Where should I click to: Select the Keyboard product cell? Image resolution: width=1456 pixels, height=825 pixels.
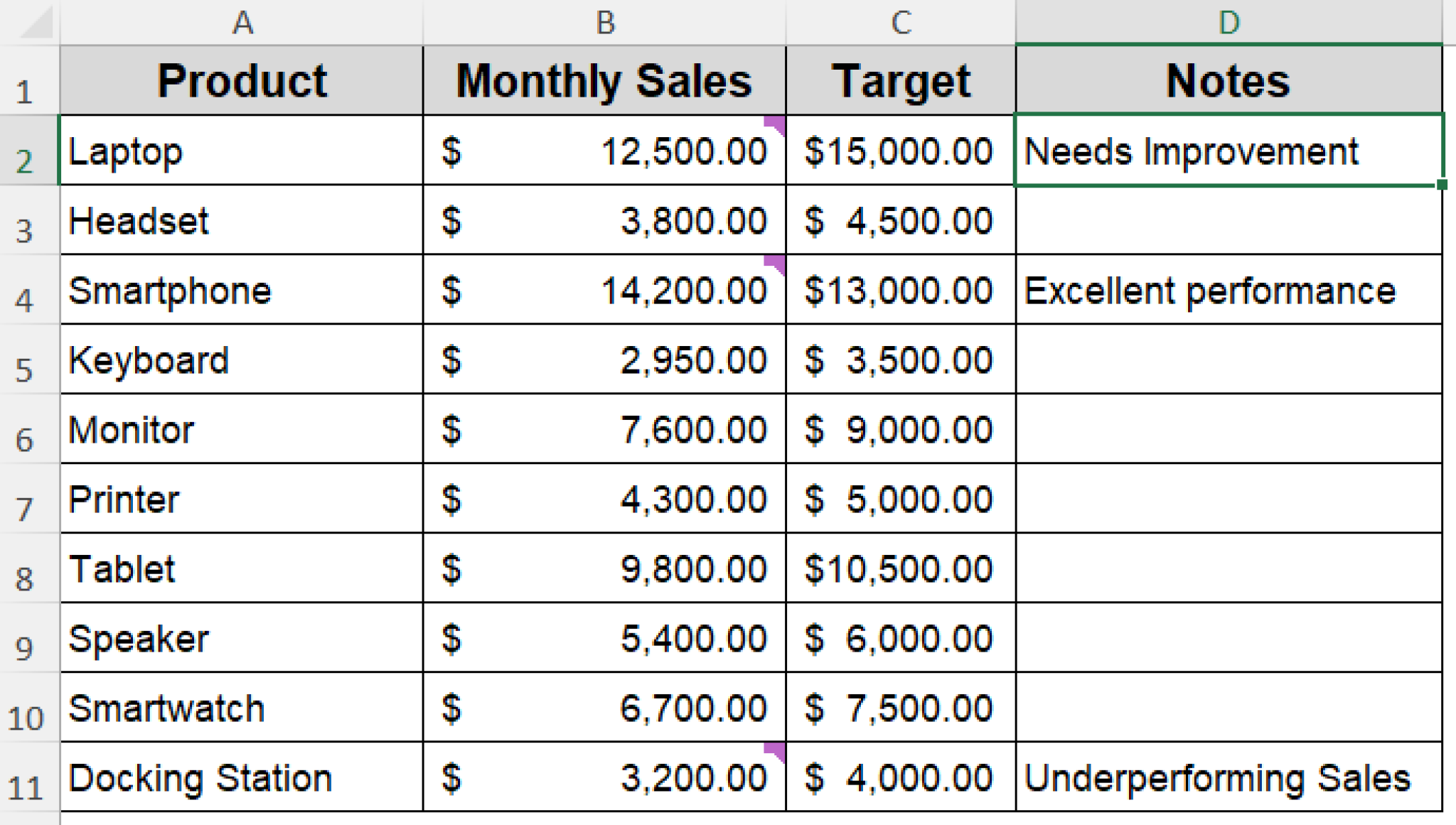(242, 360)
